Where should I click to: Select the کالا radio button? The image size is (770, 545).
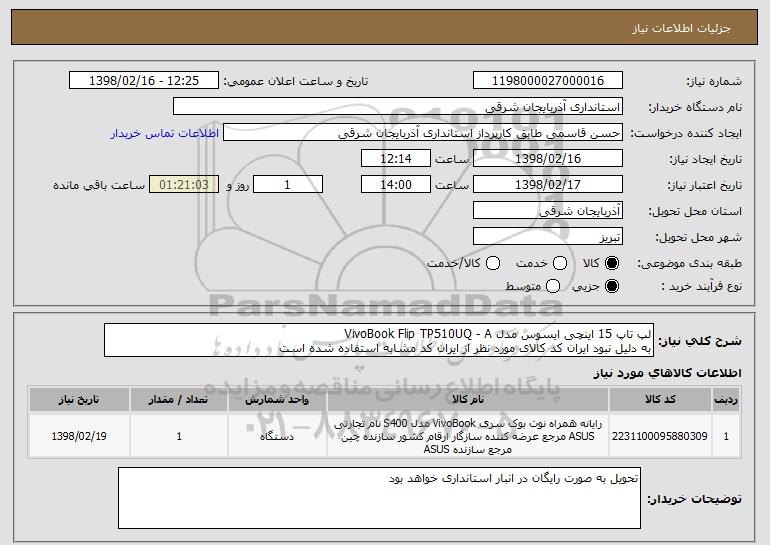coord(612,263)
